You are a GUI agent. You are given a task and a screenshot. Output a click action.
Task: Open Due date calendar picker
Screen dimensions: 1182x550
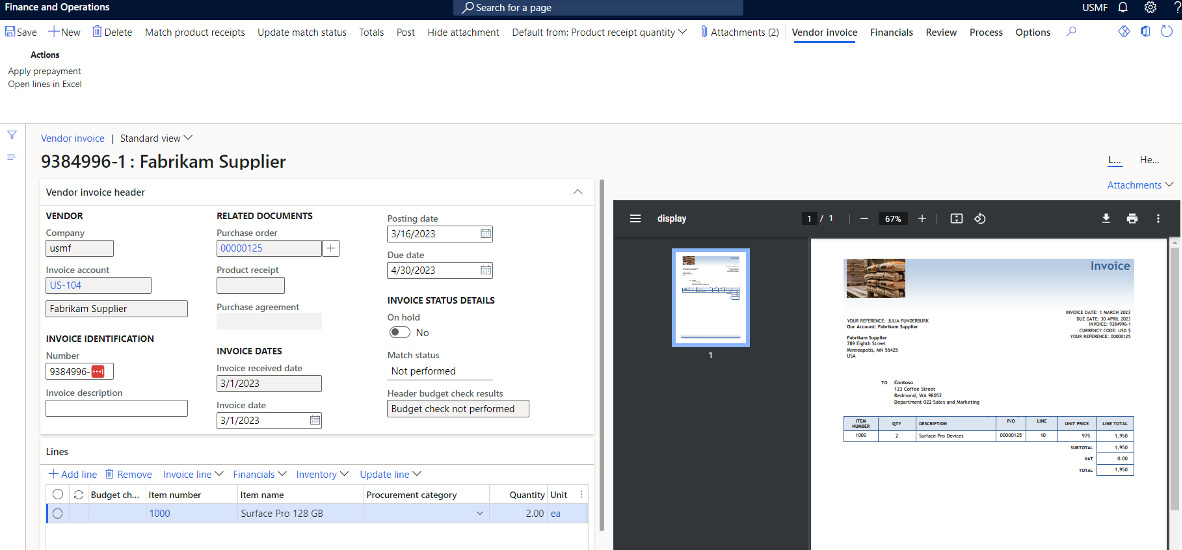pyautogui.click(x=486, y=270)
